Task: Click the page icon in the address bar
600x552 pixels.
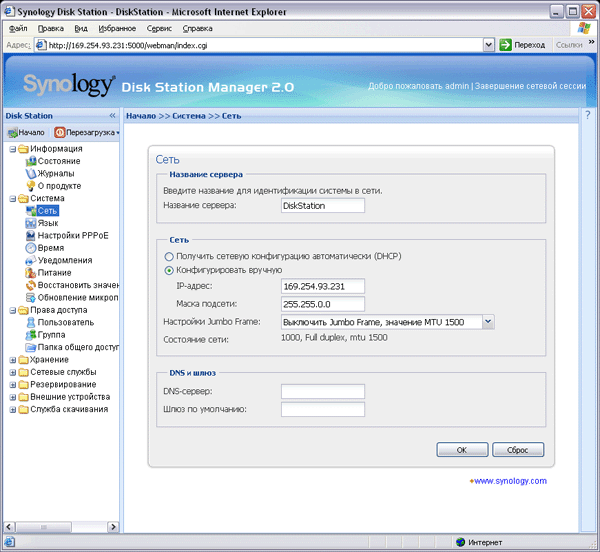Action: click(x=41, y=45)
